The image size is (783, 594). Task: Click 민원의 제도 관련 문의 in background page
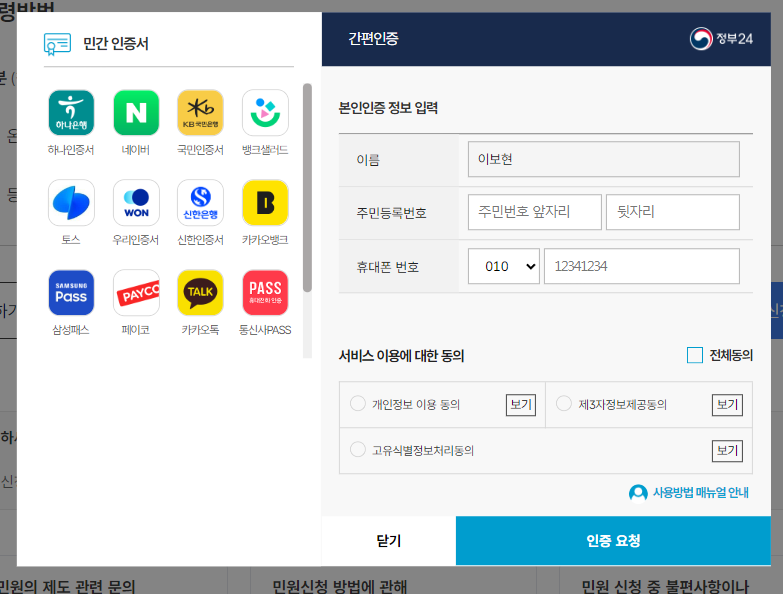click(68, 587)
